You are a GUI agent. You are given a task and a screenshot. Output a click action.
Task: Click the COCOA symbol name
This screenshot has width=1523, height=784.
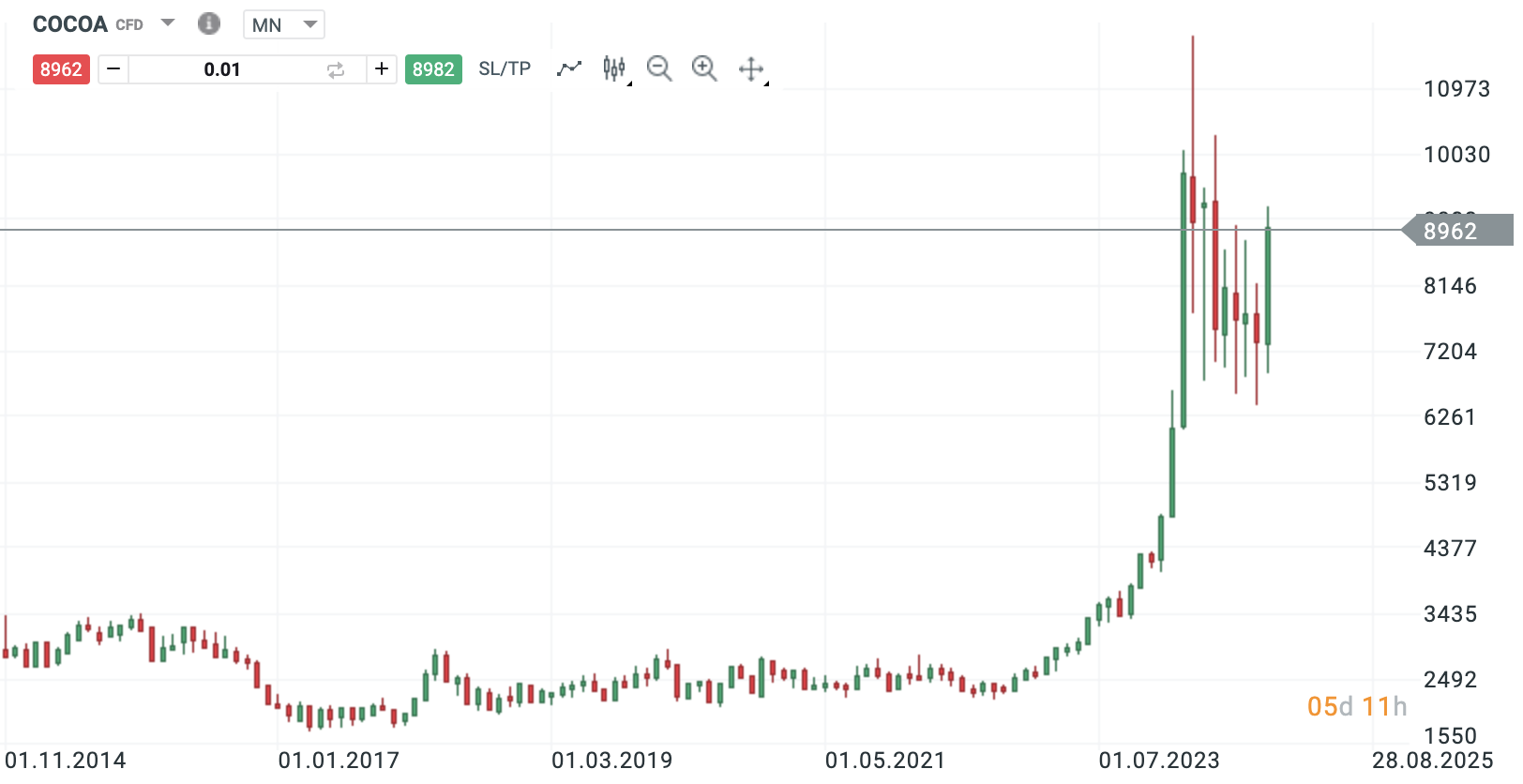(70, 24)
